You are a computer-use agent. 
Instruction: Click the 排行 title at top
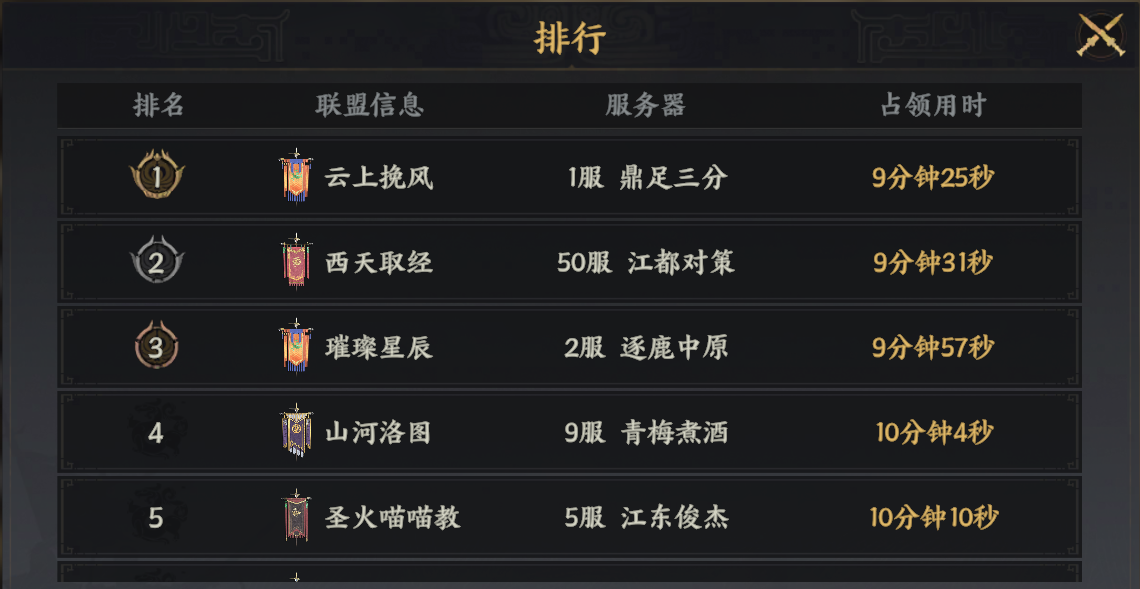(x=570, y=40)
